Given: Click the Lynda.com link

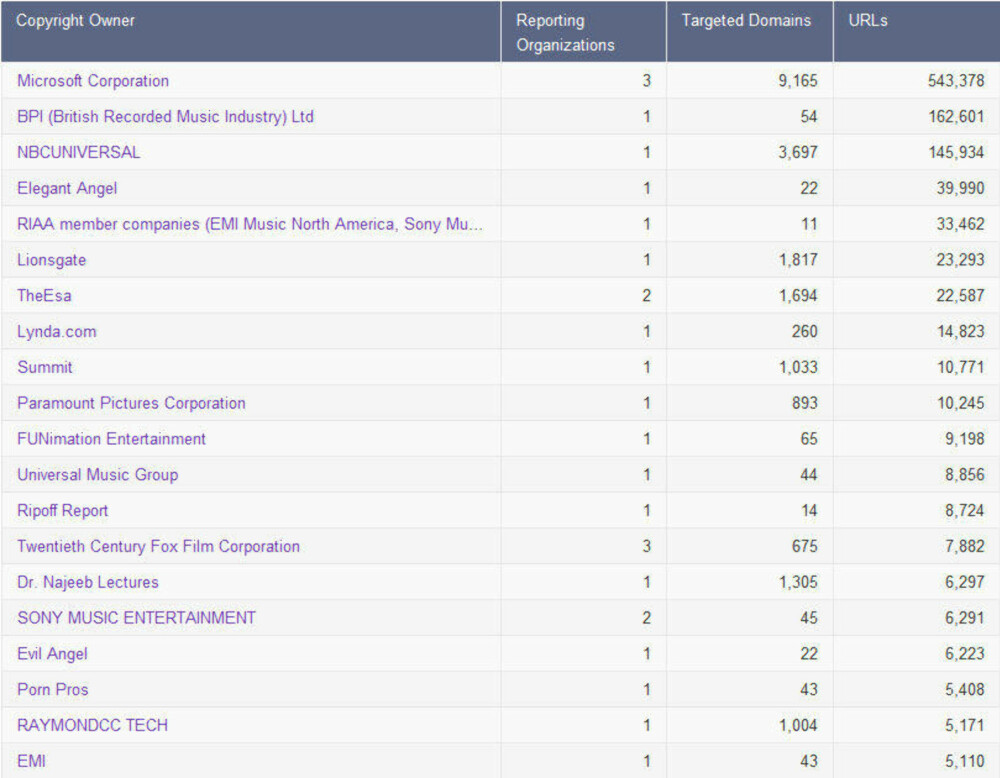Looking at the screenshot, I should [57, 332].
